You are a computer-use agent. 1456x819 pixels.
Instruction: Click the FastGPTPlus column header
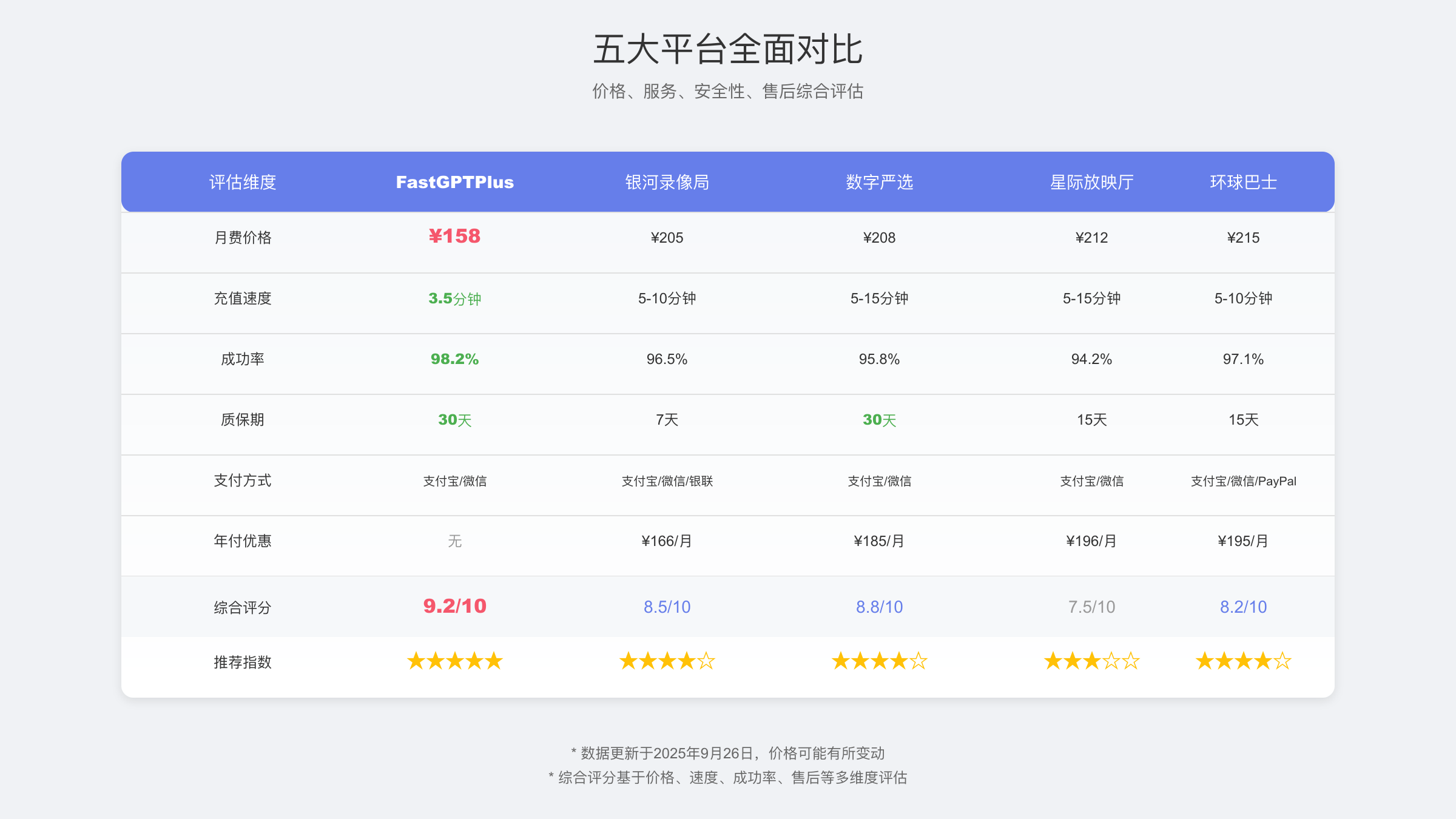click(454, 182)
